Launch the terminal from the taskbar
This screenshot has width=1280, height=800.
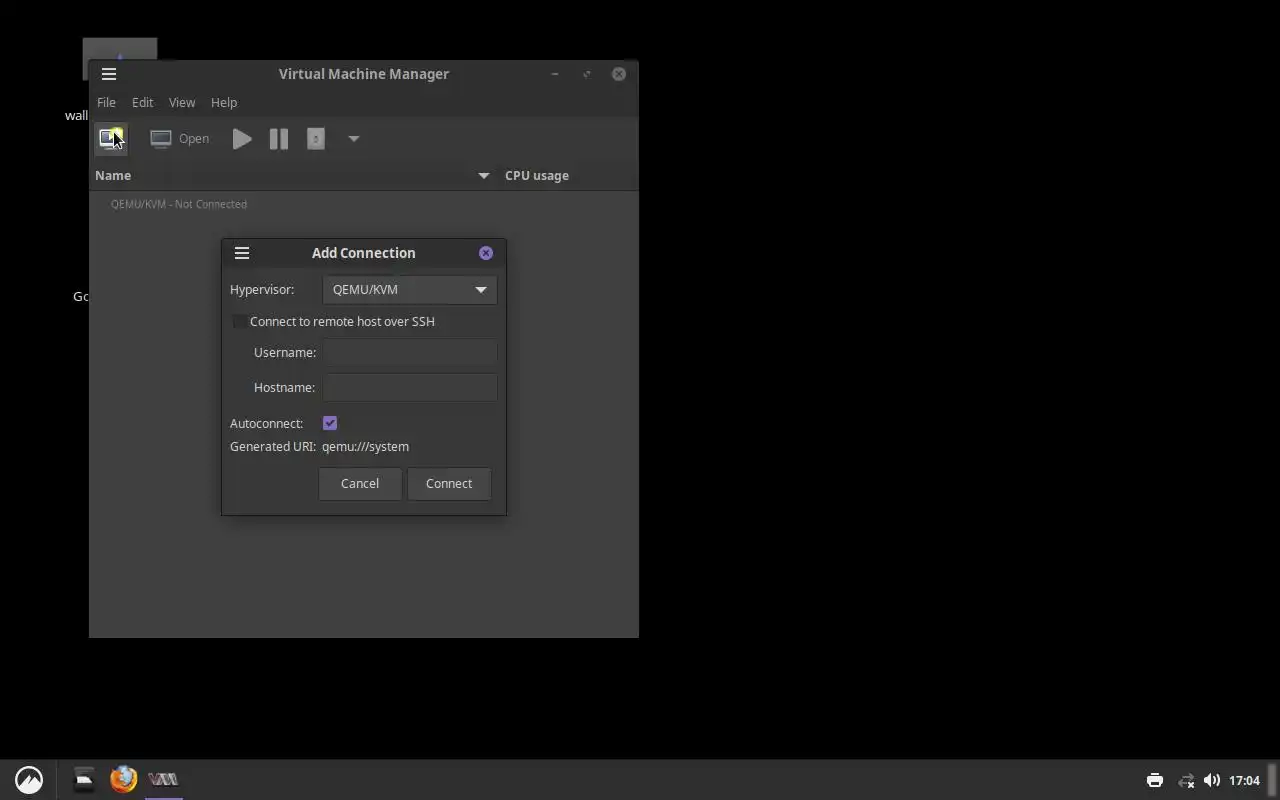[84, 779]
